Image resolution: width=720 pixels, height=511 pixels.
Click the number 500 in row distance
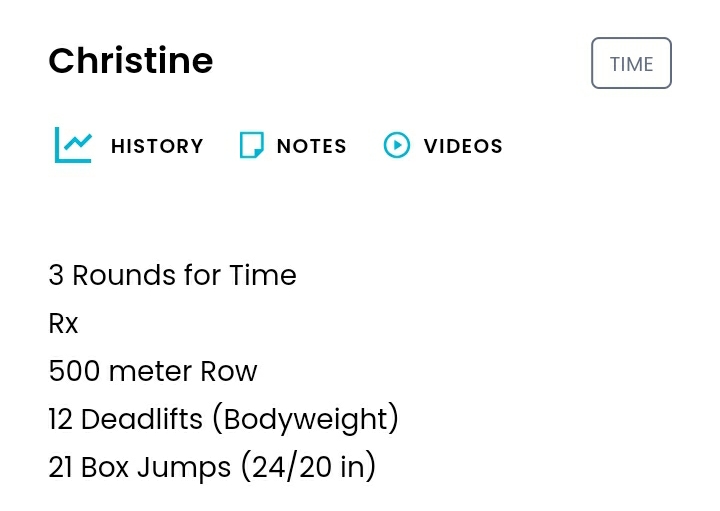[74, 371]
